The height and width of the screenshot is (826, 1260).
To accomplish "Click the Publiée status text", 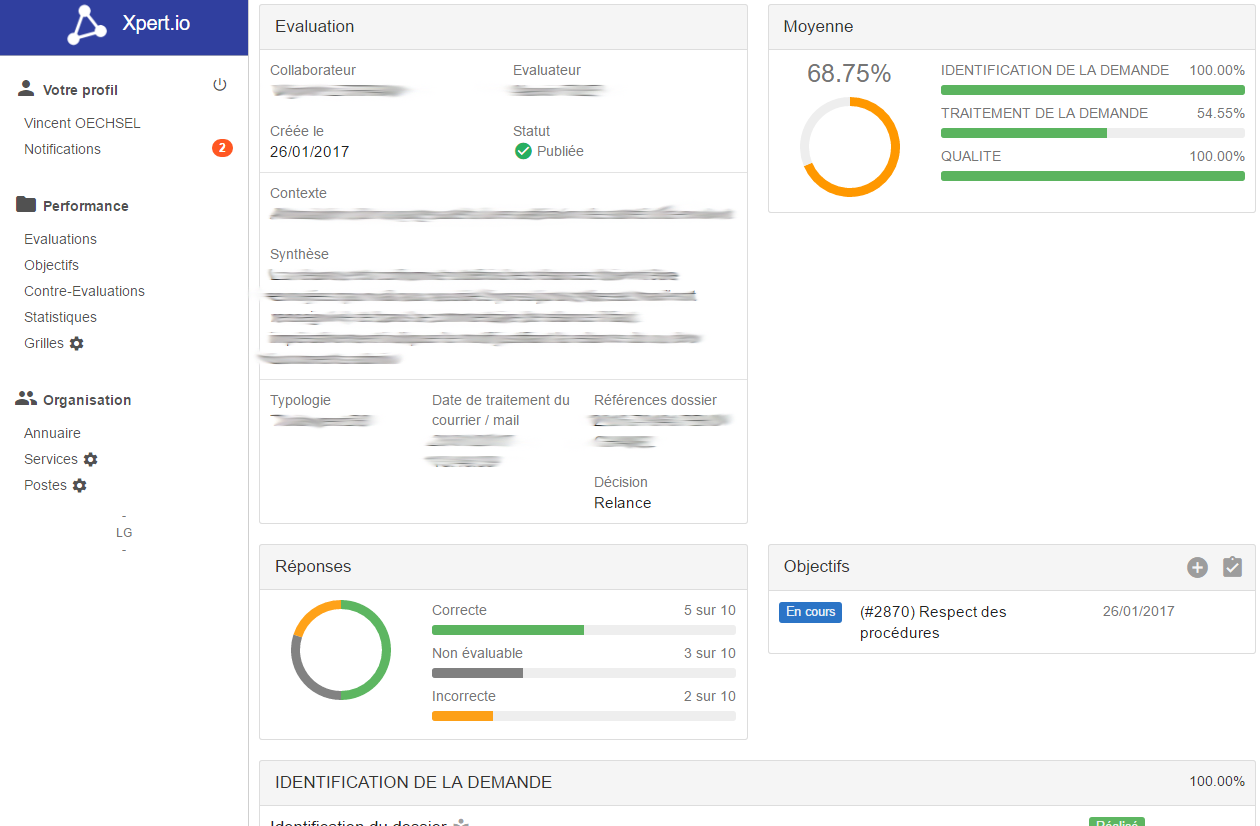I will tap(560, 151).
